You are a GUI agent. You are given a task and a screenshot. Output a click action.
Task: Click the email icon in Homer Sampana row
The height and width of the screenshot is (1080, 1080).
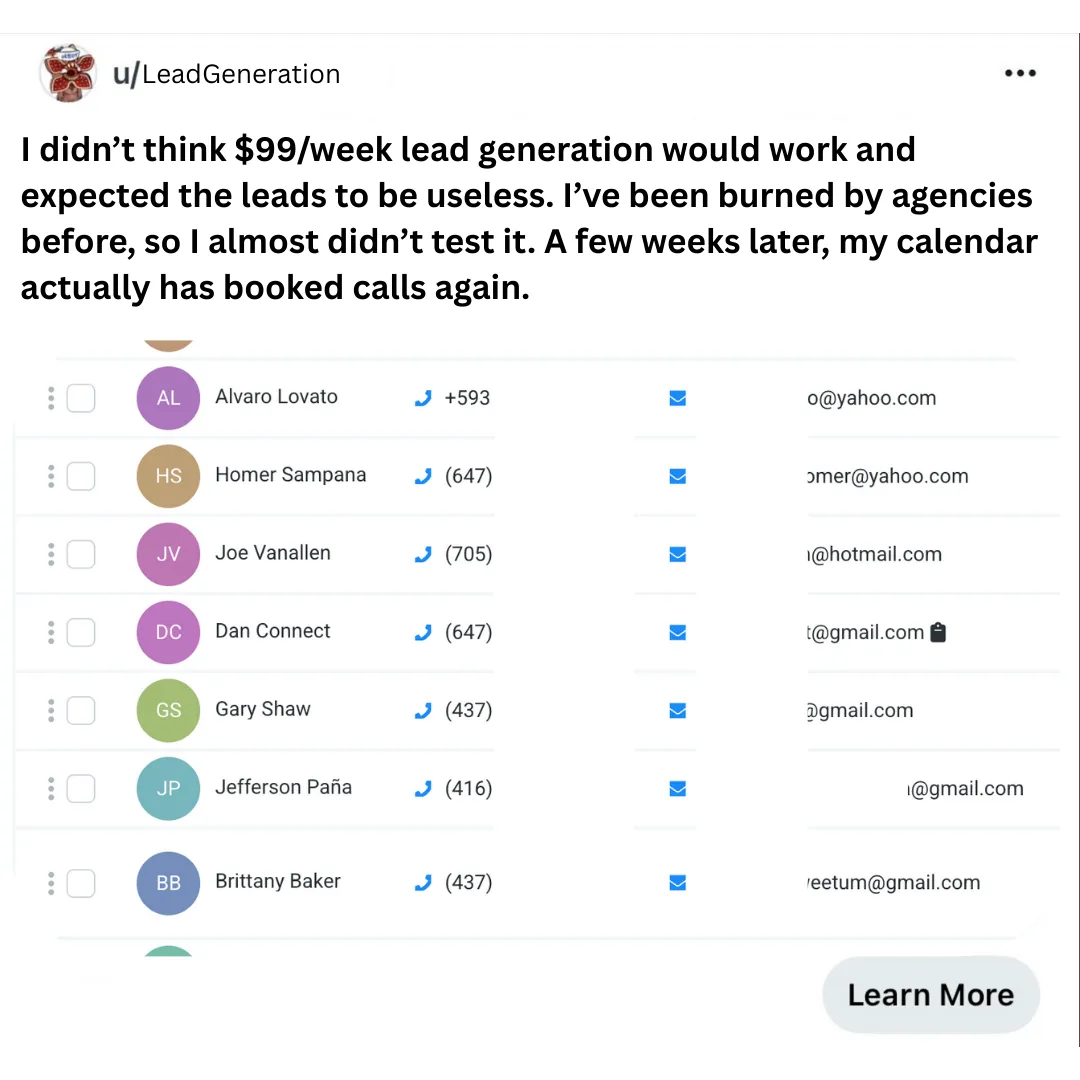(677, 476)
